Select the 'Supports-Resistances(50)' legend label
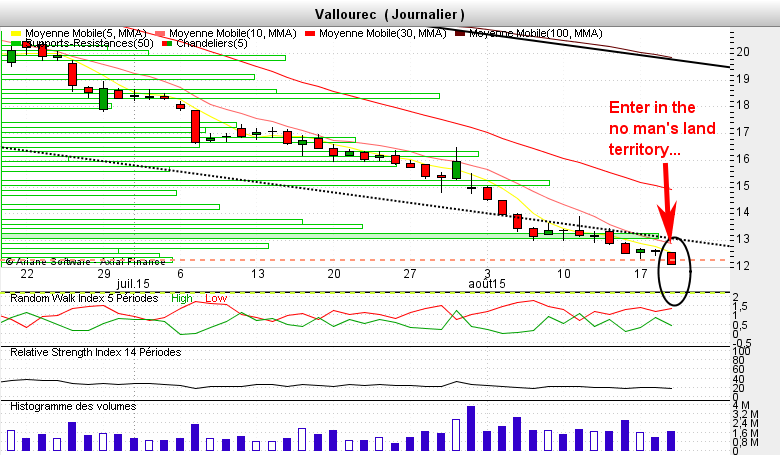The height and width of the screenshot is (455, 780). [89, 43]
